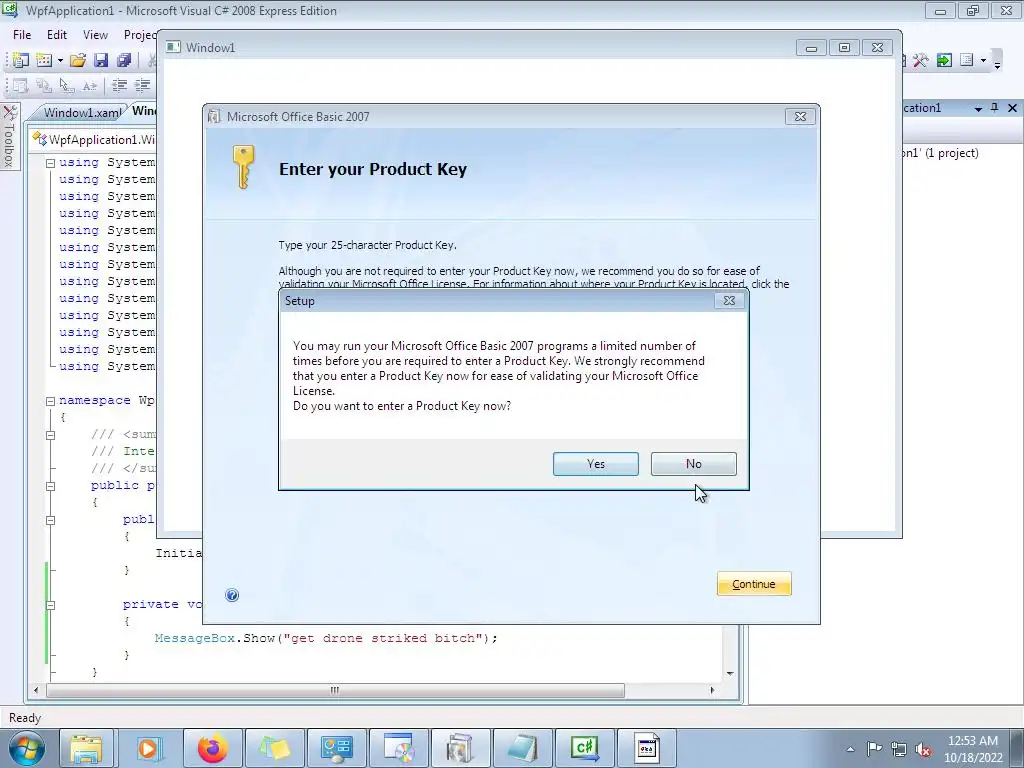Close the Solution Explorer panel
This screenshot has height=768, width=1024.
tap(1012, 108)
